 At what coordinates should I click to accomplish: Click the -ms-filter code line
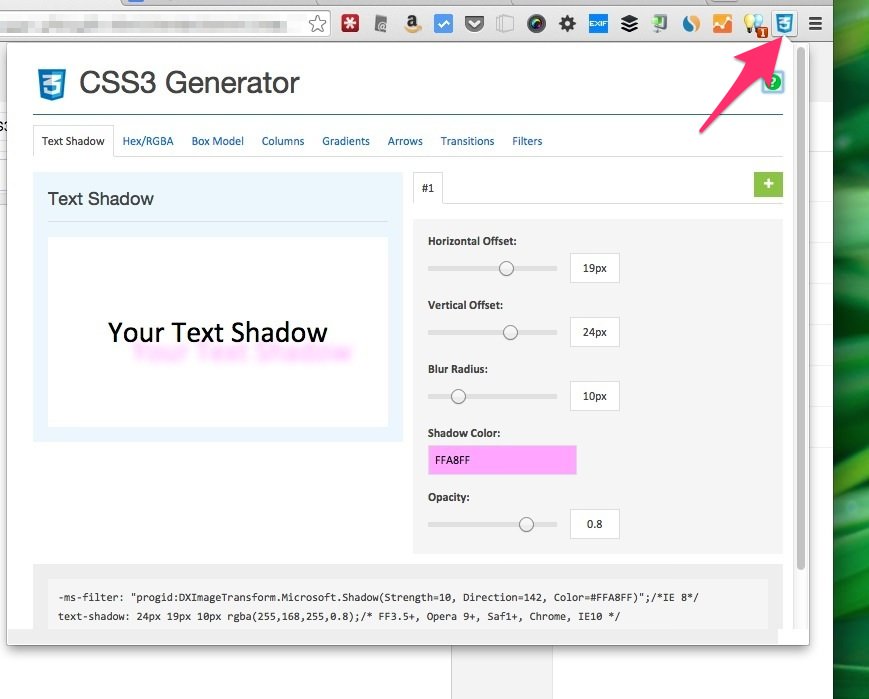click(x=379, y=598)
